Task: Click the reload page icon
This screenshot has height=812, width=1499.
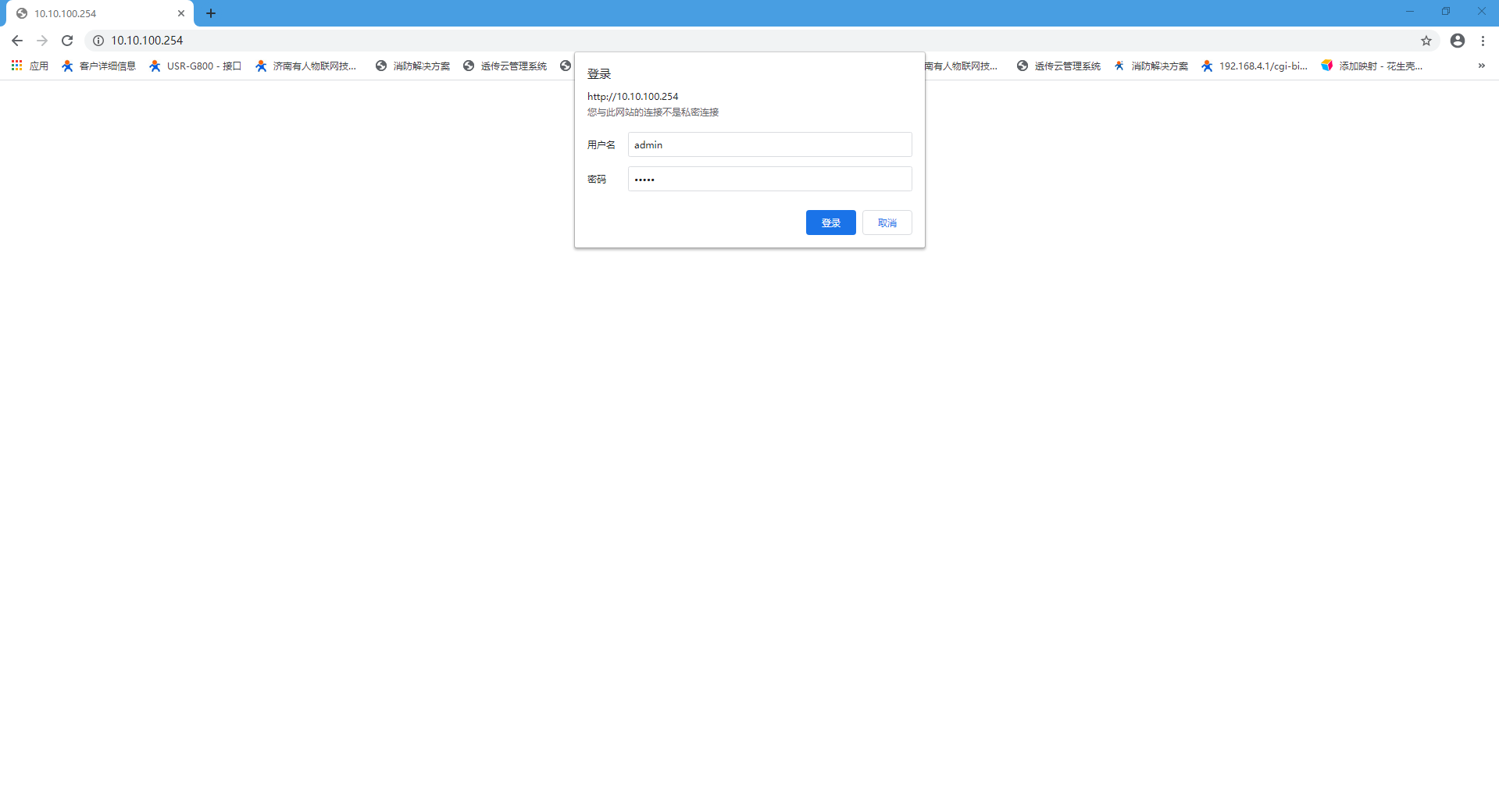Action: (67, 41)
